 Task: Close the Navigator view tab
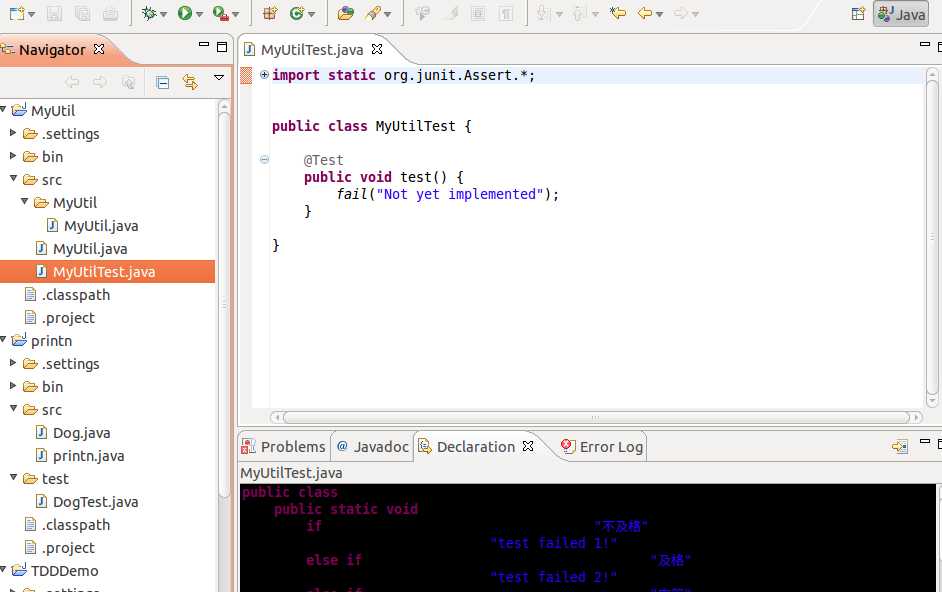[99, 49]
